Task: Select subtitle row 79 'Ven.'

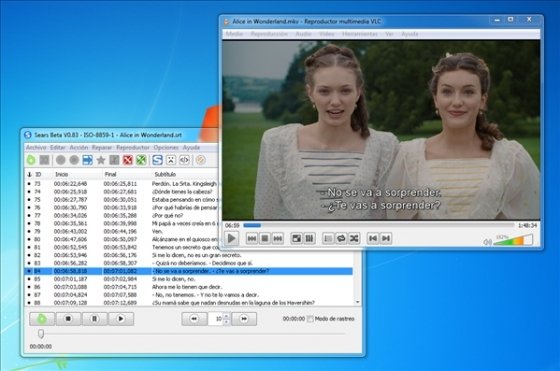Action: (x=121, y=231)
